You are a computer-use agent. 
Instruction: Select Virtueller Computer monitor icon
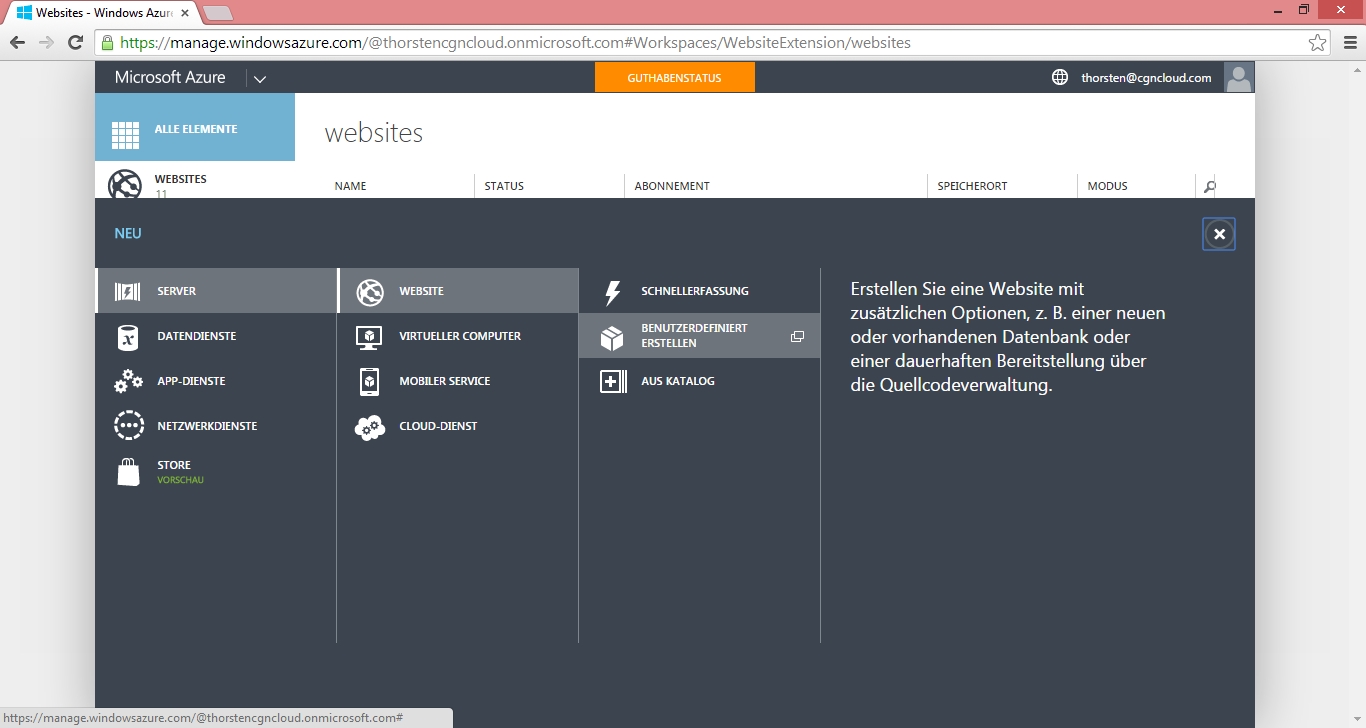tap(369, 337)
